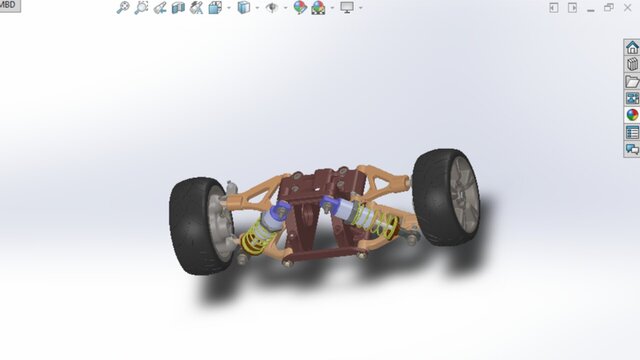Viewport: 640px width, 360px height.
Task: Open the Display Style dropdown arrow
Action: tap(257, 8)
